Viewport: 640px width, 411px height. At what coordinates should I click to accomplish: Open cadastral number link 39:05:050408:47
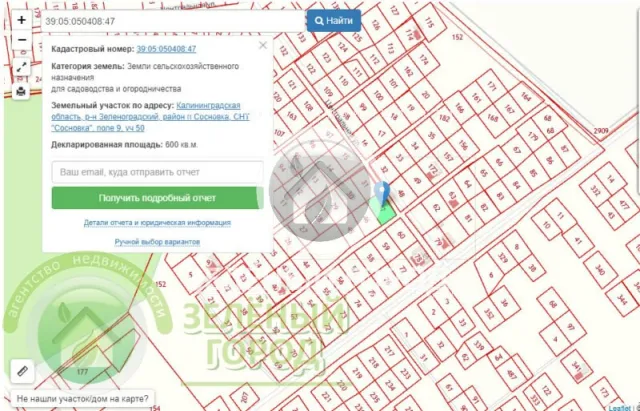(x=166, y=49)
